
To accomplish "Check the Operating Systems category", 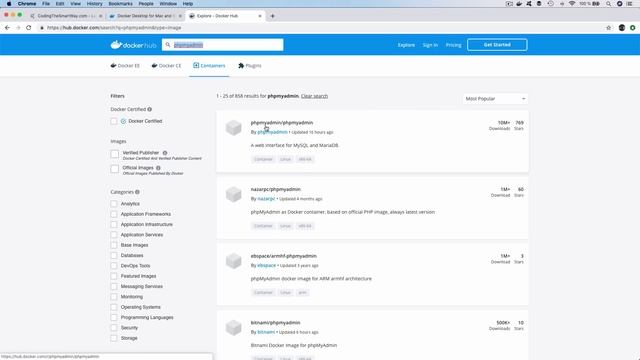I will coord(114,307).
